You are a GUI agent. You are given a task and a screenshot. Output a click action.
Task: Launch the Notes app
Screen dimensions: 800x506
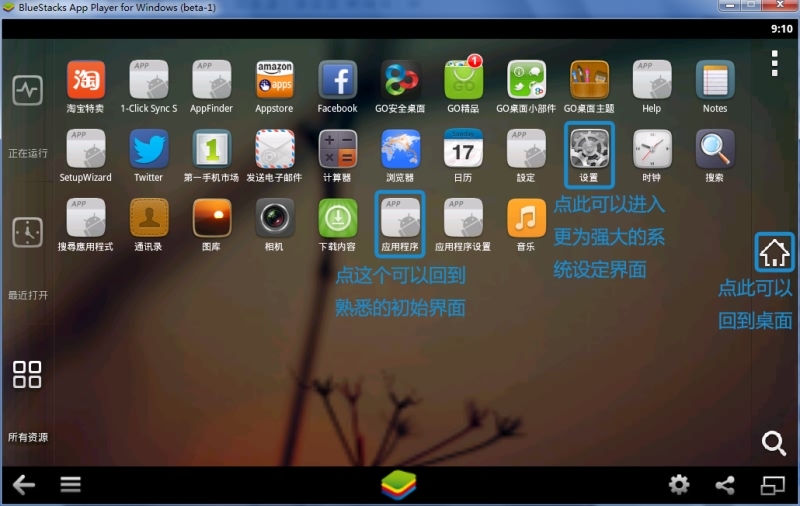(x=715, y=80)
